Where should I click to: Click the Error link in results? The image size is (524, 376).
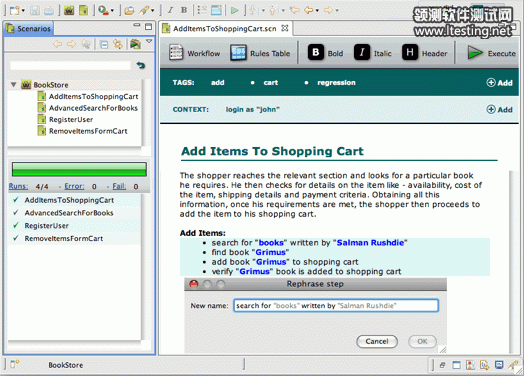point(74,186)
